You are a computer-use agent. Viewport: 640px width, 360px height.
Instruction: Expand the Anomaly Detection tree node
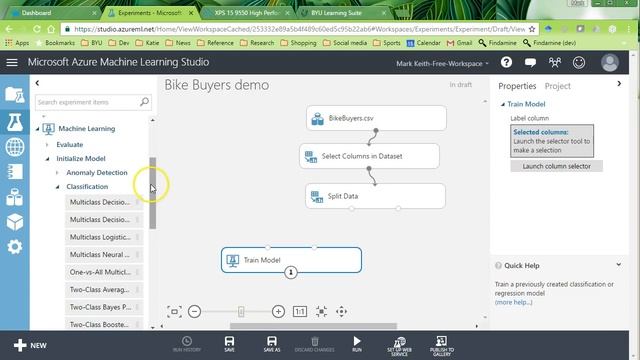click(57, 173)
